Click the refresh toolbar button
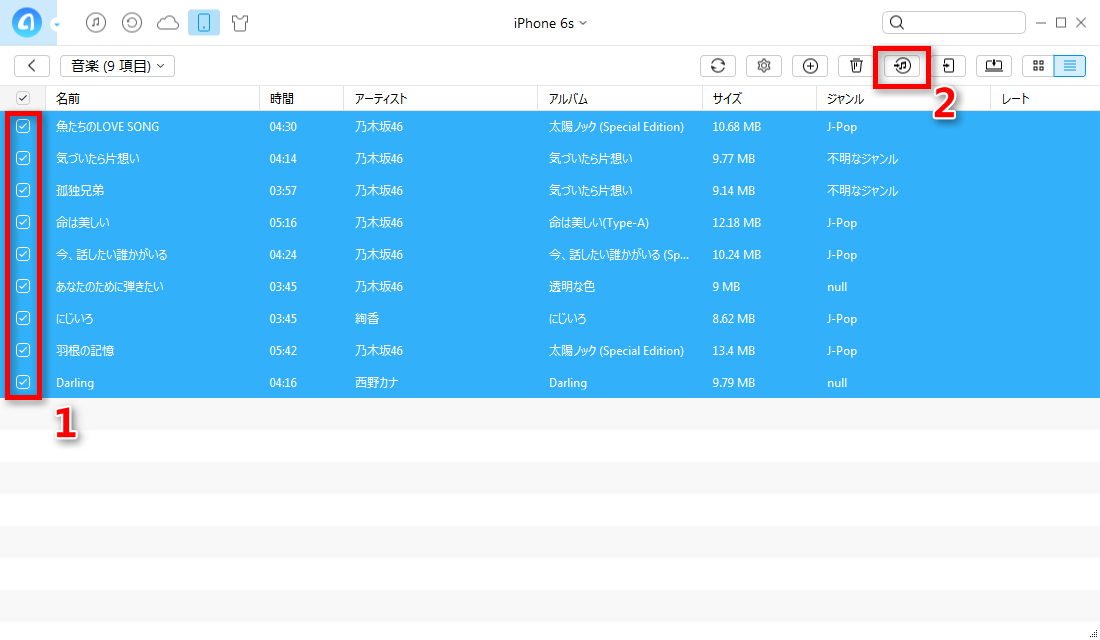This screenshot has width=1100, height=640. click(x=718, y=66)
